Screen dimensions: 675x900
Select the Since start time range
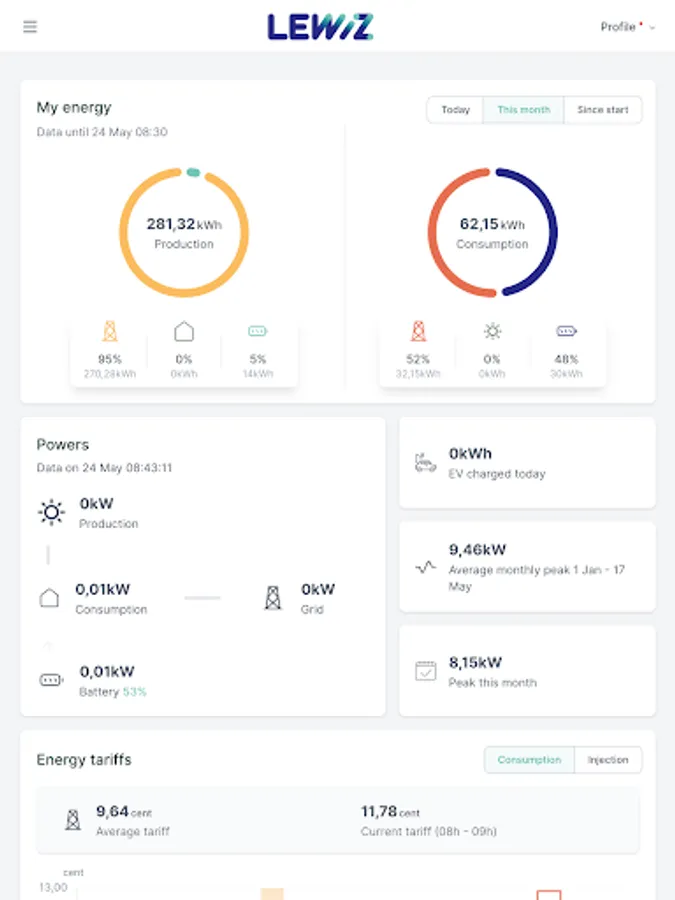pos(603,110)
